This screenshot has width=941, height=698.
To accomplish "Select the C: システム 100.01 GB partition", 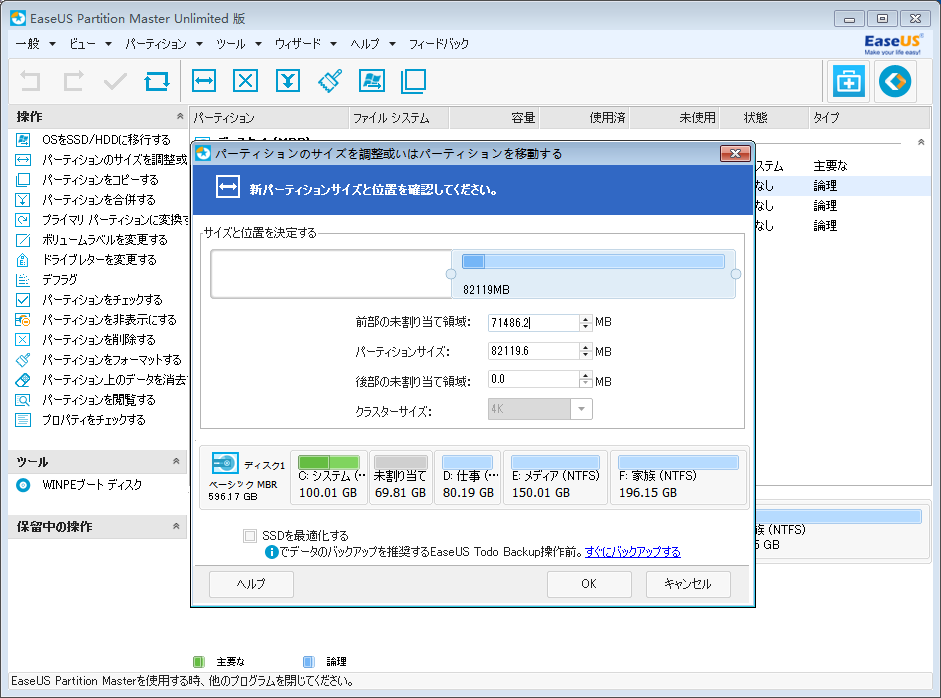I will pyautogui.click(x=328, y=478).
